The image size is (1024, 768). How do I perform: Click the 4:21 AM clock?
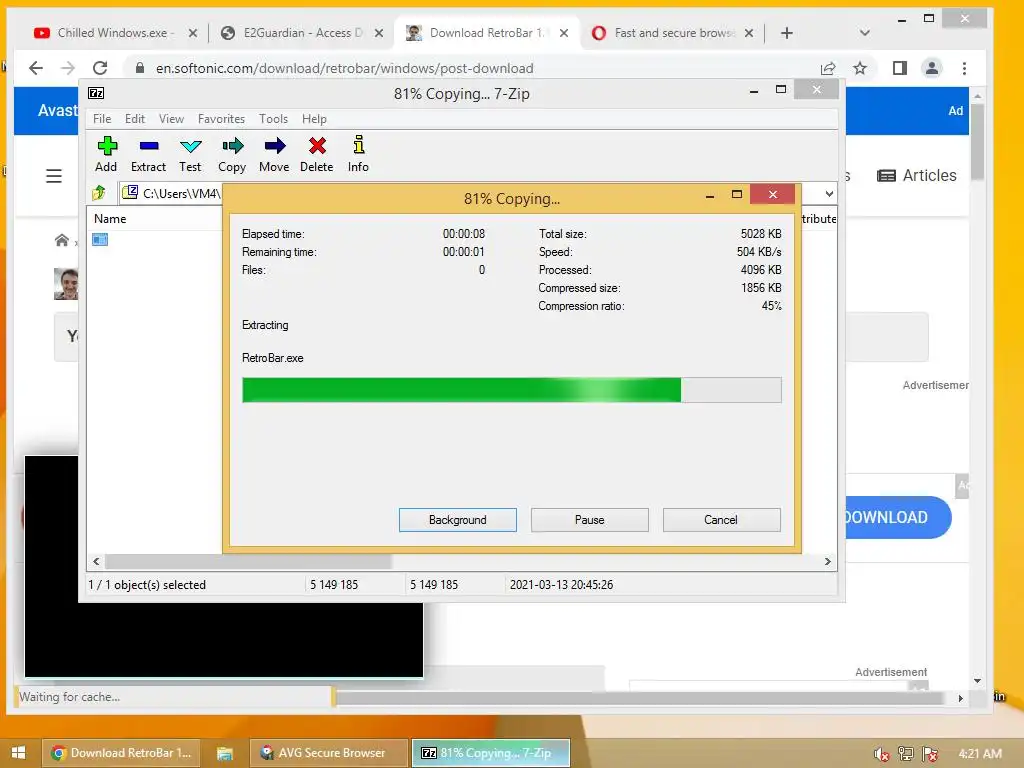980,753
